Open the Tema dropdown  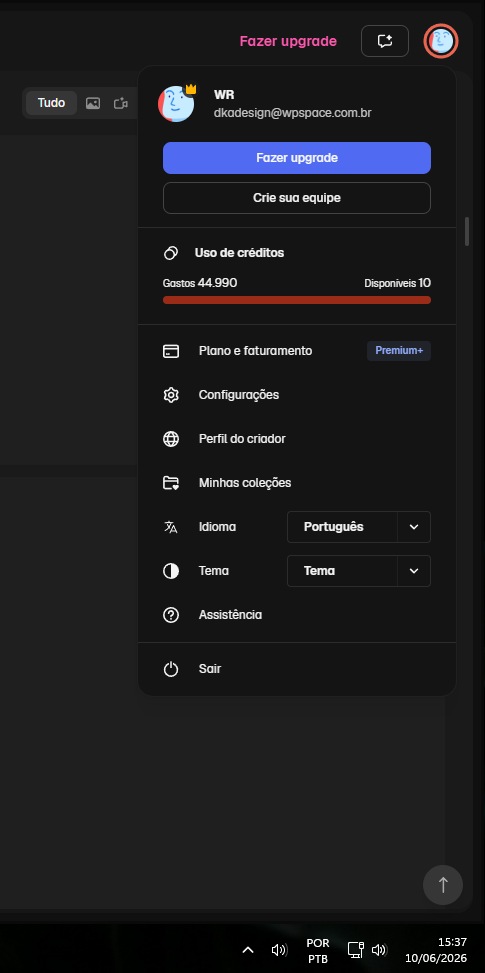coord(358,571)
